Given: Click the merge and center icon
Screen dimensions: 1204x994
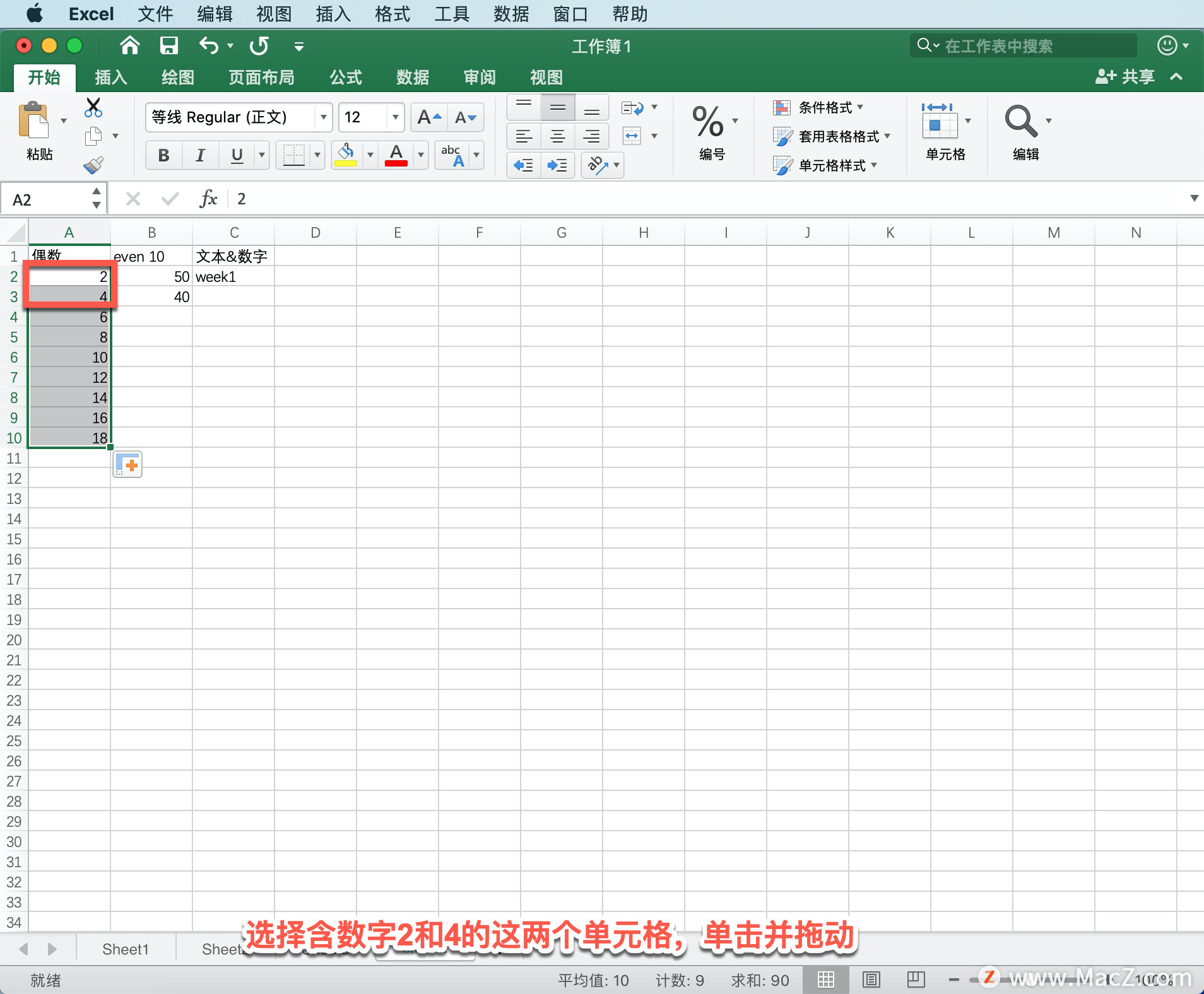Looking at the screenshot, I should 632,136.
